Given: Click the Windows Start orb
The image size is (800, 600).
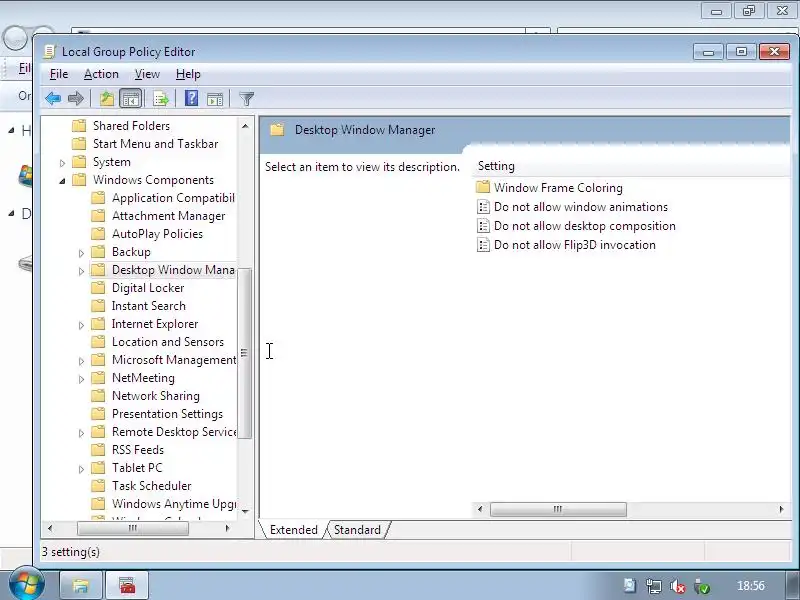Looking at the screenshot, I should point(26,583).
